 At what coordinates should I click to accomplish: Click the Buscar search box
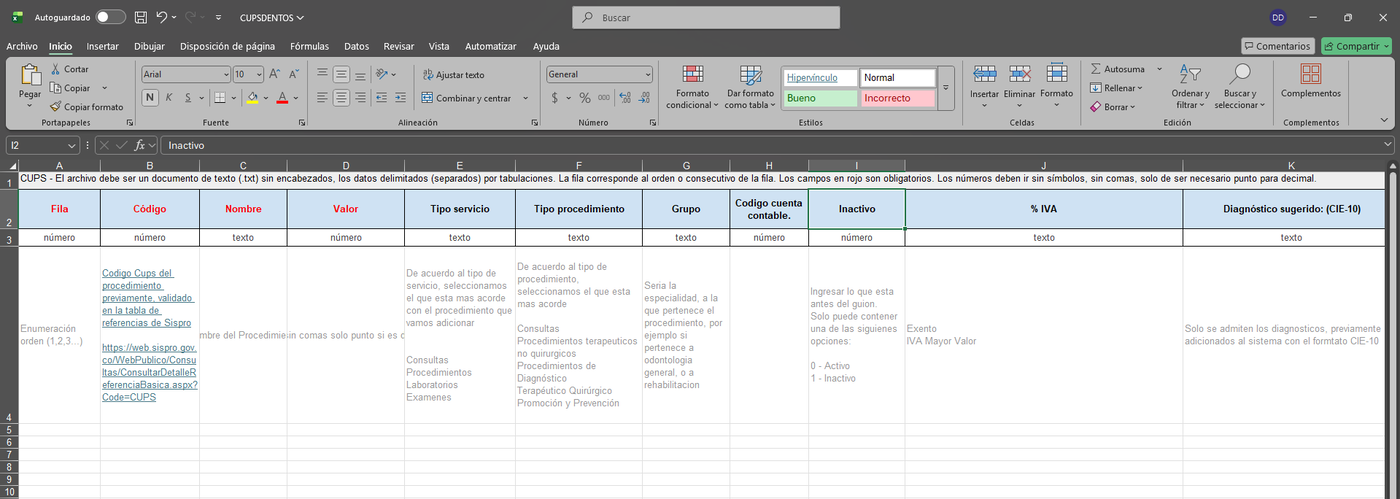click(x=706, y=17)
